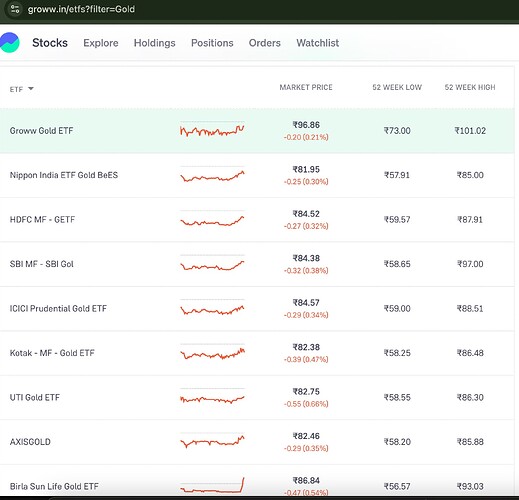Click 52 week low ₹56.57

point(397,486)
